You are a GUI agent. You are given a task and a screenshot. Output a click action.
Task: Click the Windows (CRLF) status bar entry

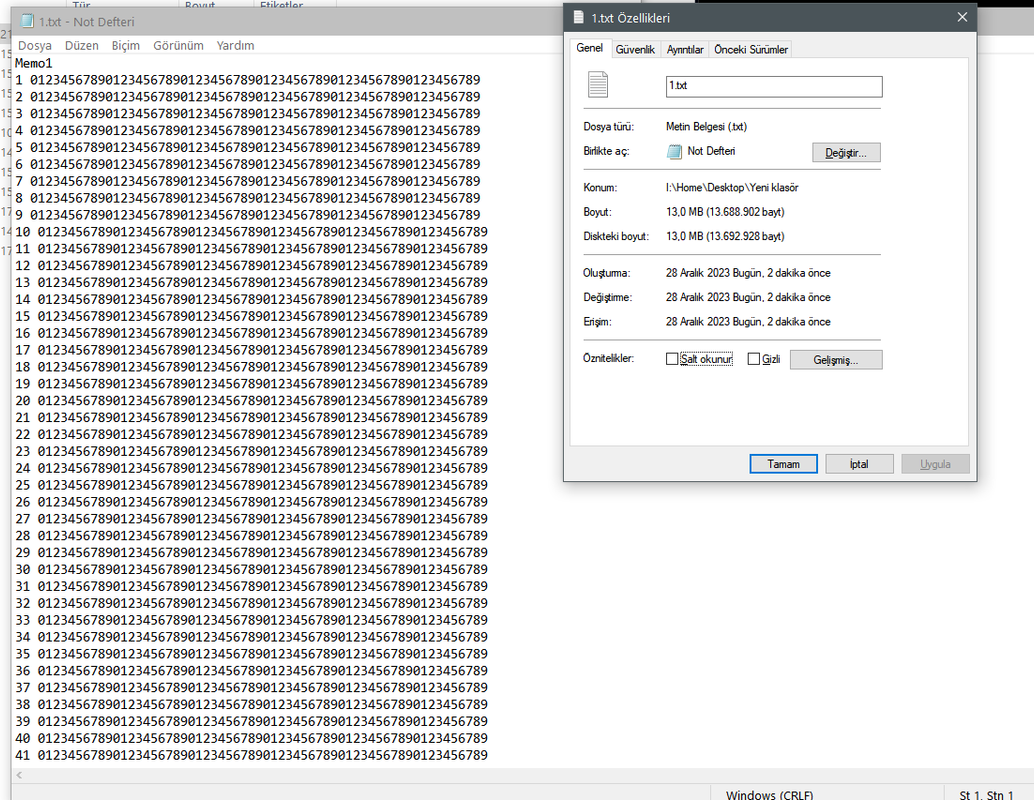770,795
